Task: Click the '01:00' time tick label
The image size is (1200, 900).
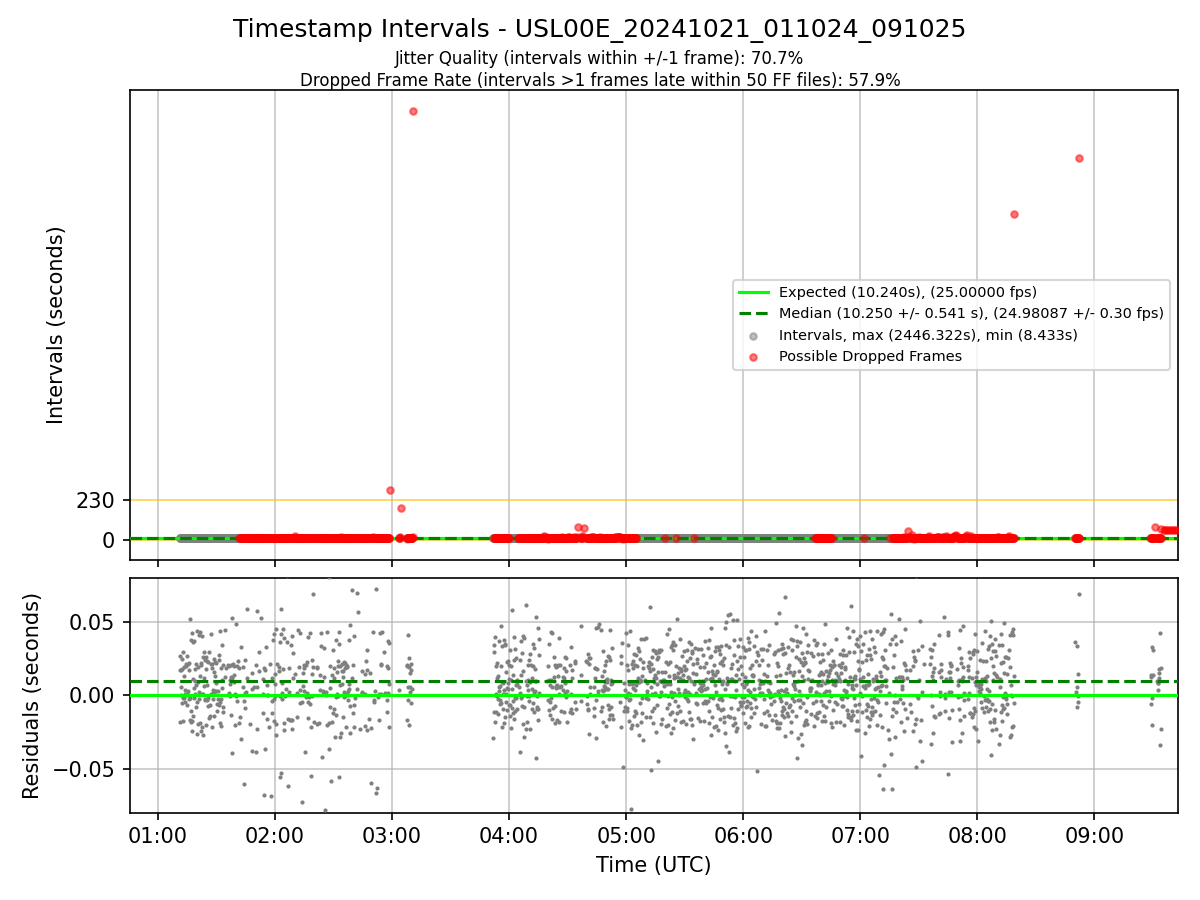Action: click(158, 835)
